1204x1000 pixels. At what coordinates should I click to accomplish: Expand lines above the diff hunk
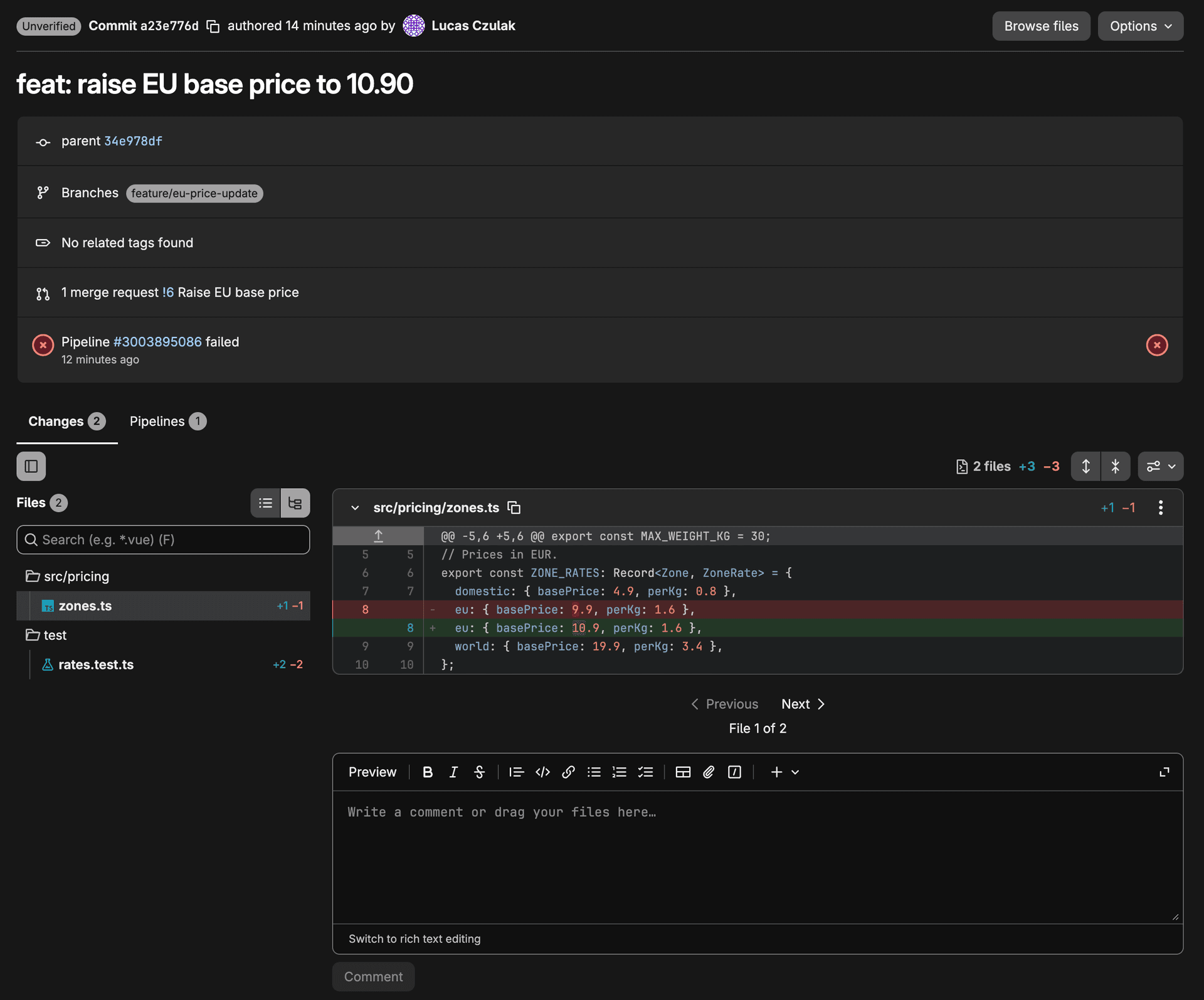378,536
